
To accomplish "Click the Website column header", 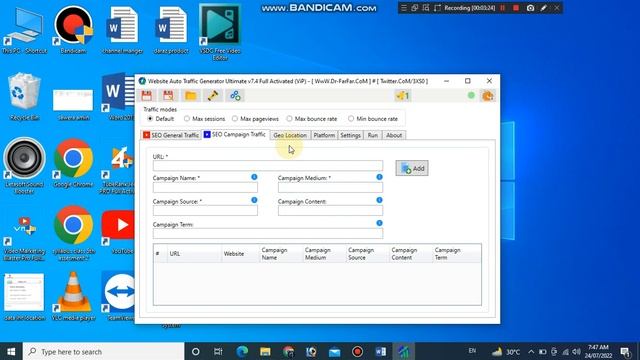I will point(240,253).
